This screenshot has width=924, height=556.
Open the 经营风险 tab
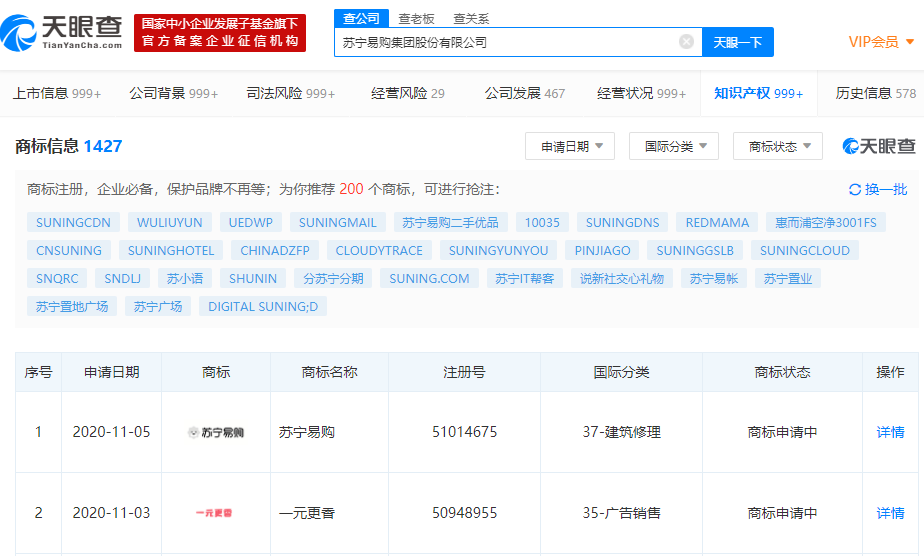pos(408,93)
